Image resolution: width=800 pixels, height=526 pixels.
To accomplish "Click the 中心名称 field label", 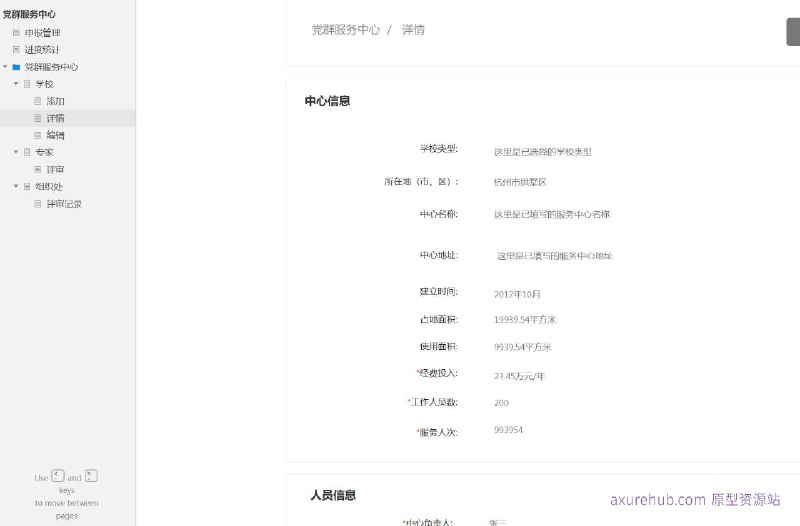I will tap(439, 214).
